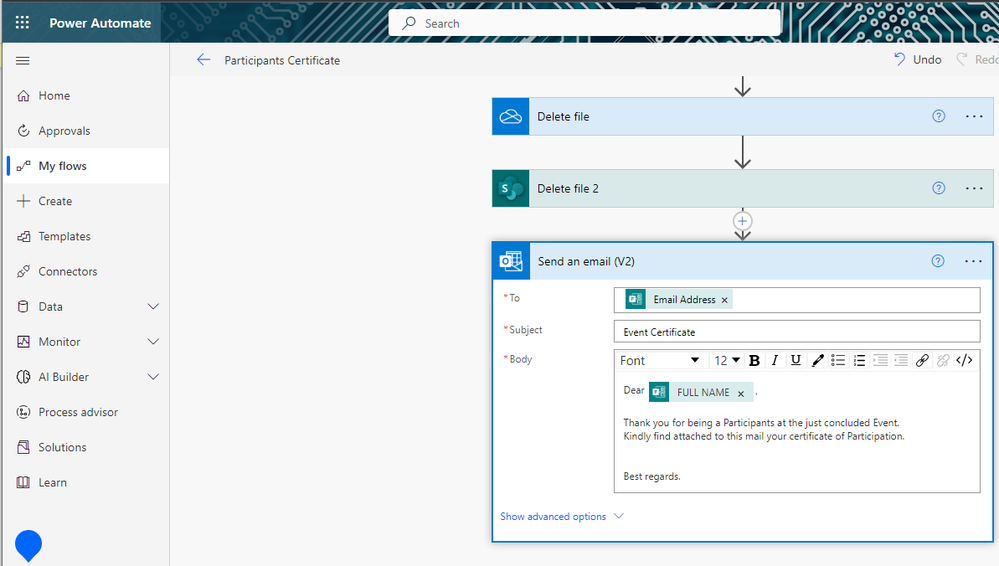Open the blue chatbot bubble
Screen dimensions: 999x566
coord(28,546)
